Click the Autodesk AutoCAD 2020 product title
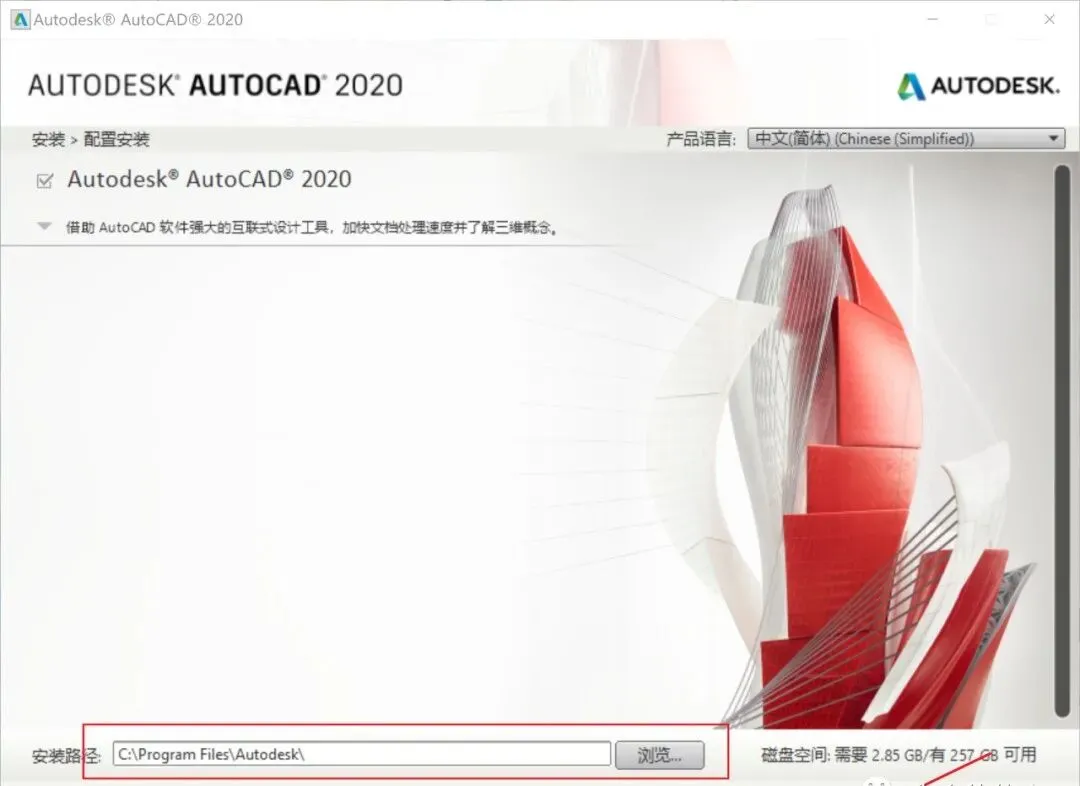Viewport: 1080px width, 786px height. pyautogui.click(x=209, y=179)
